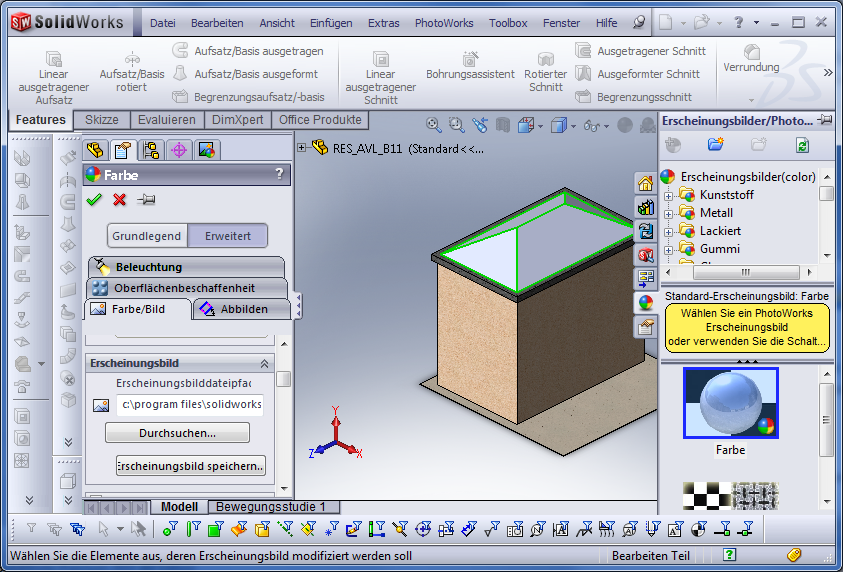The image size is (843, 572).
Task: Pin the Farbe property panel open
Action: [146, 200]
